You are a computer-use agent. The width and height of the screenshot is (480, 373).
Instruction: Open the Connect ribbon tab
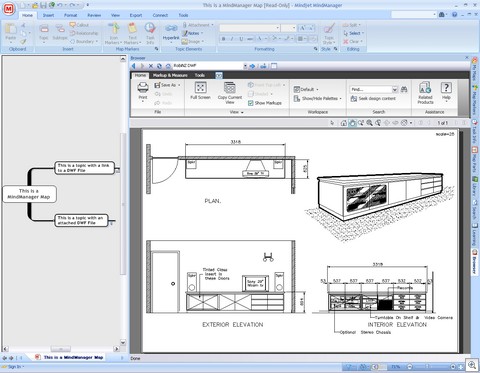click(160, 15)
